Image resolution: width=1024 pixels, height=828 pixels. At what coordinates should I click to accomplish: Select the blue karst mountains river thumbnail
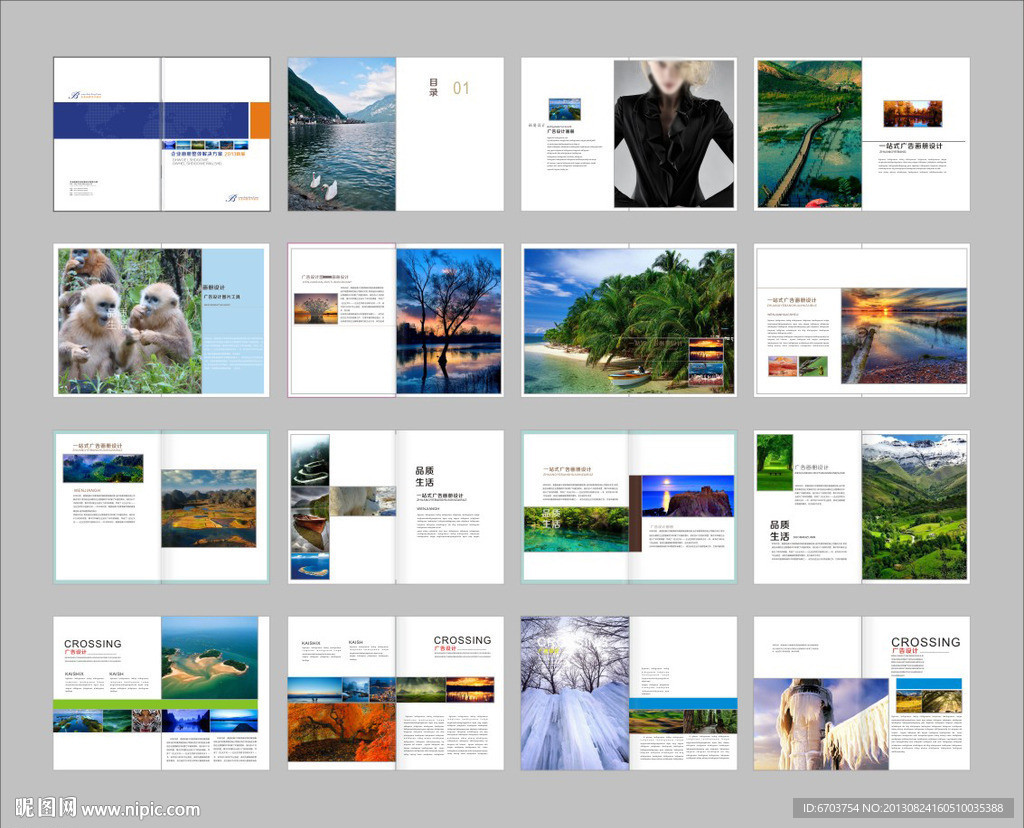[x=186, y=721]
